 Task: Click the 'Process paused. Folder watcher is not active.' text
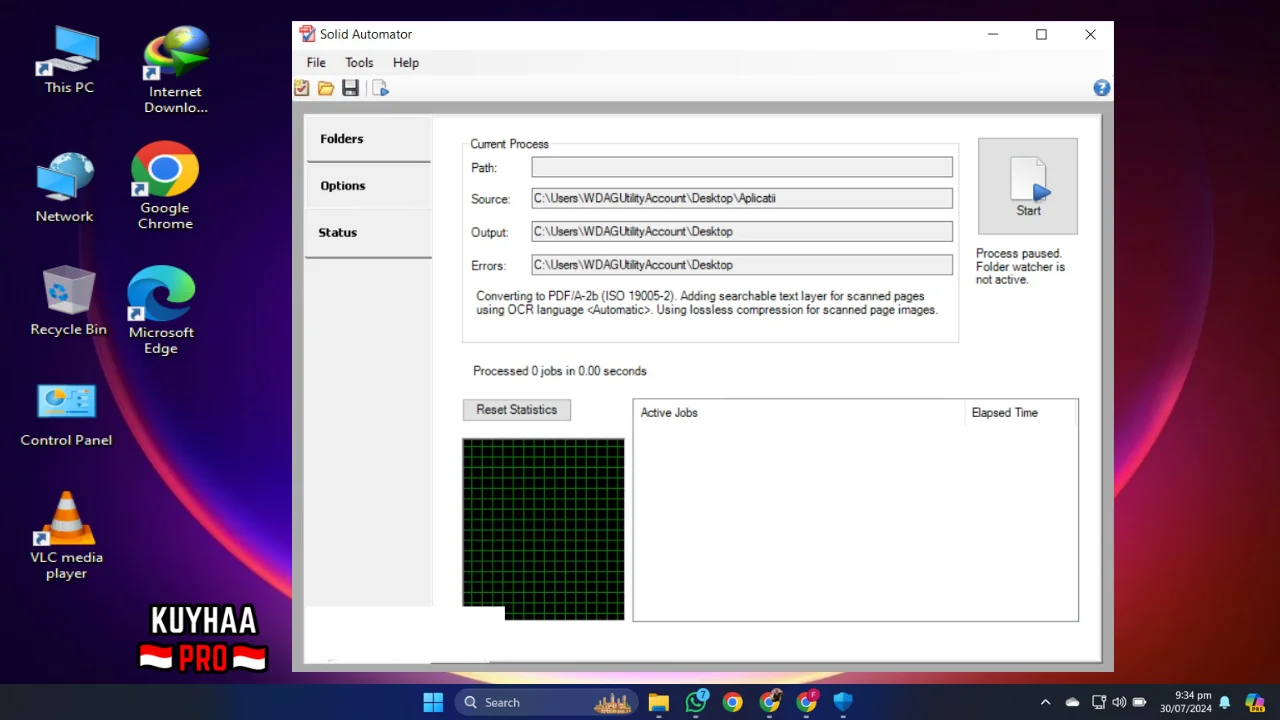click(1021, 267)
